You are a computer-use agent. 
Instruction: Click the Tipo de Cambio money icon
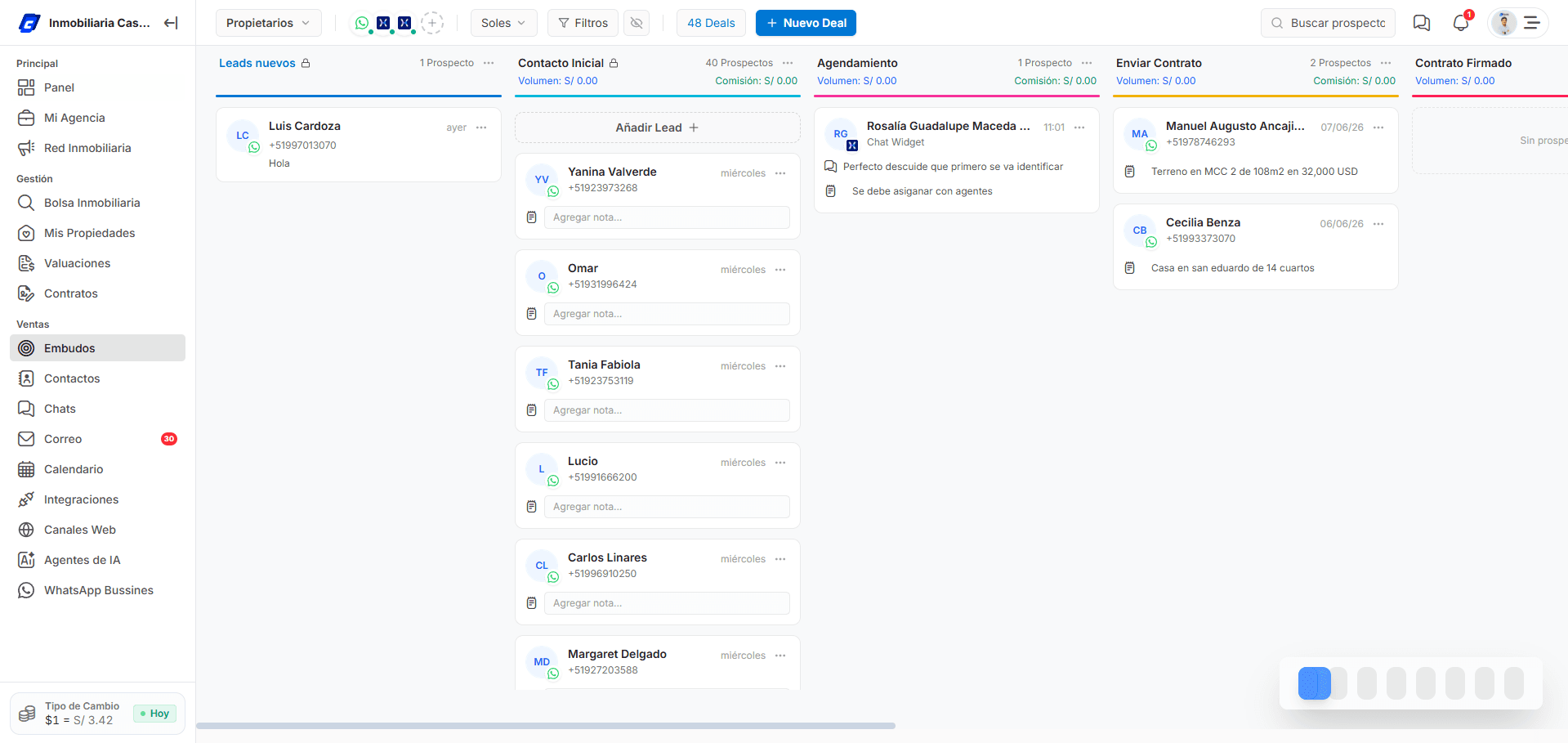(27, 714)
